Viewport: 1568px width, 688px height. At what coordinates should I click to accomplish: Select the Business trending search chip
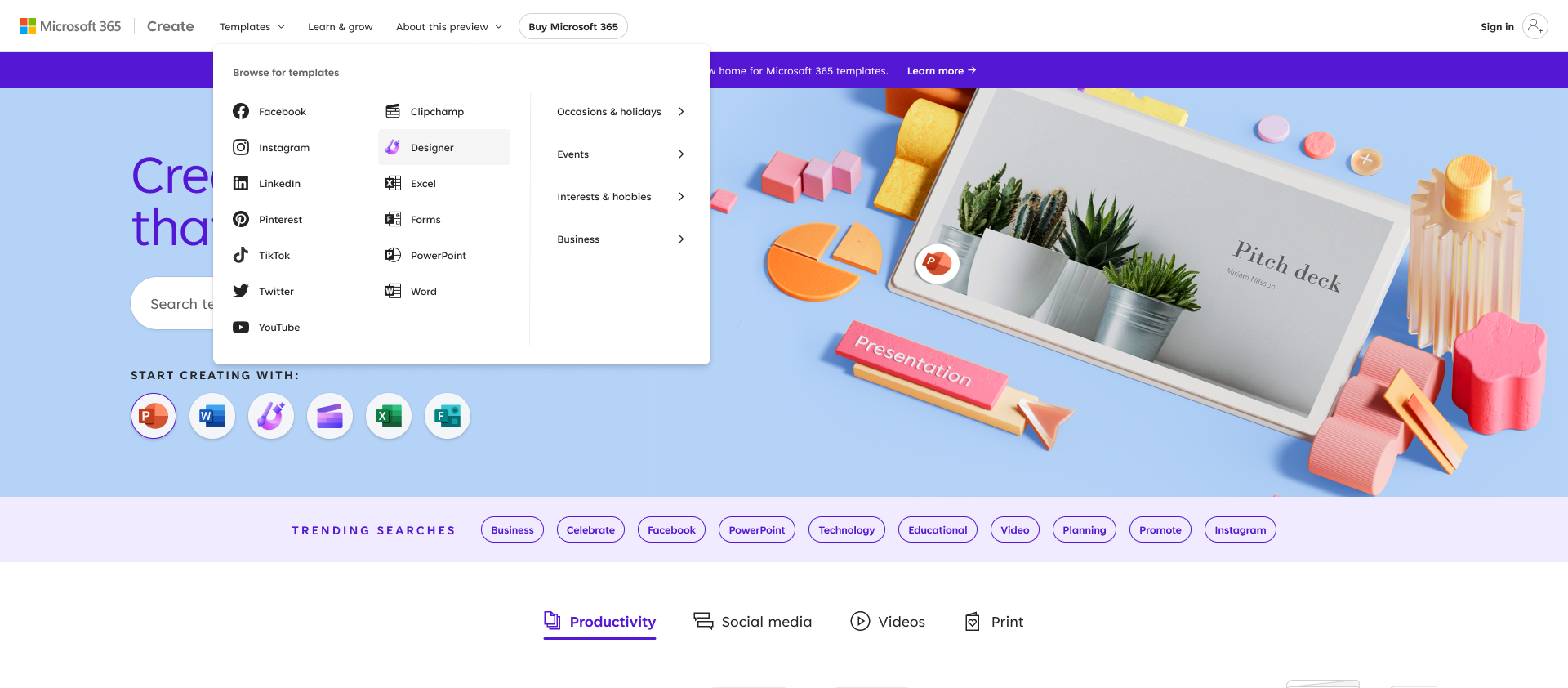click(x=512, y=529)
